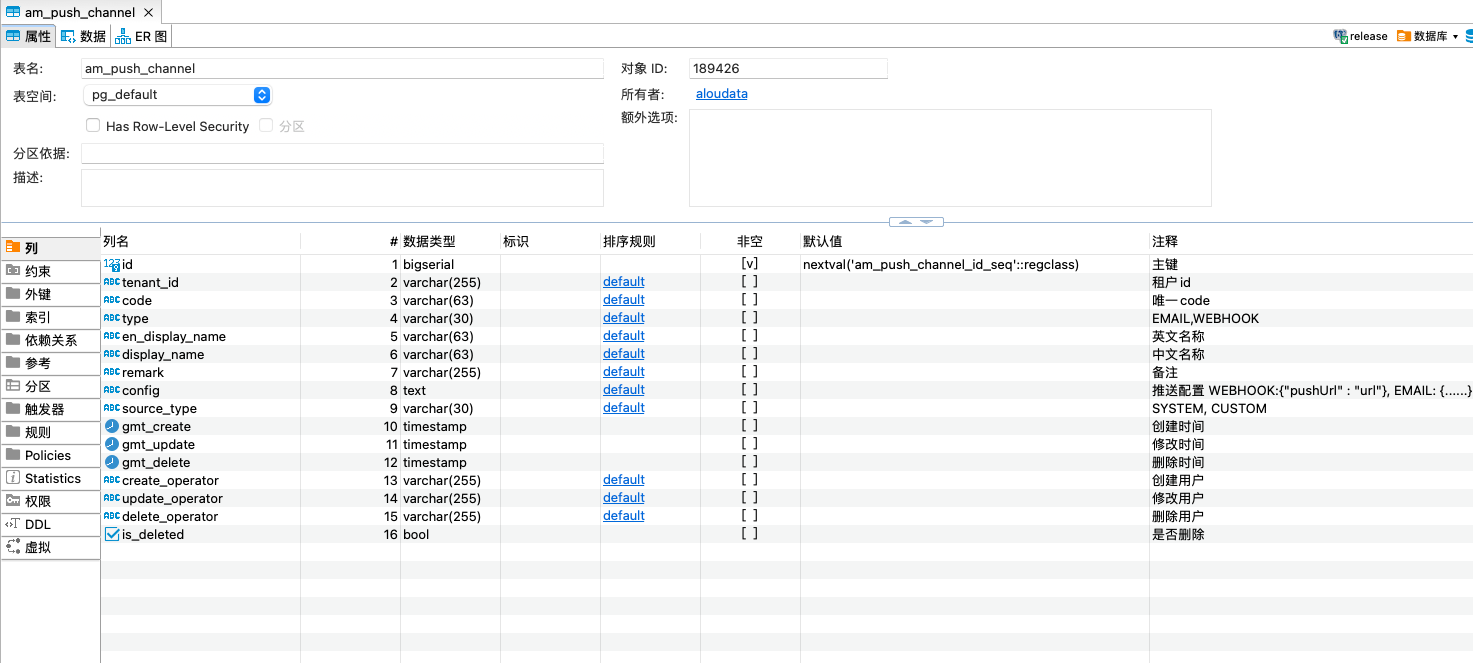Click the clock icon beside gmt_create

[112, 427]
